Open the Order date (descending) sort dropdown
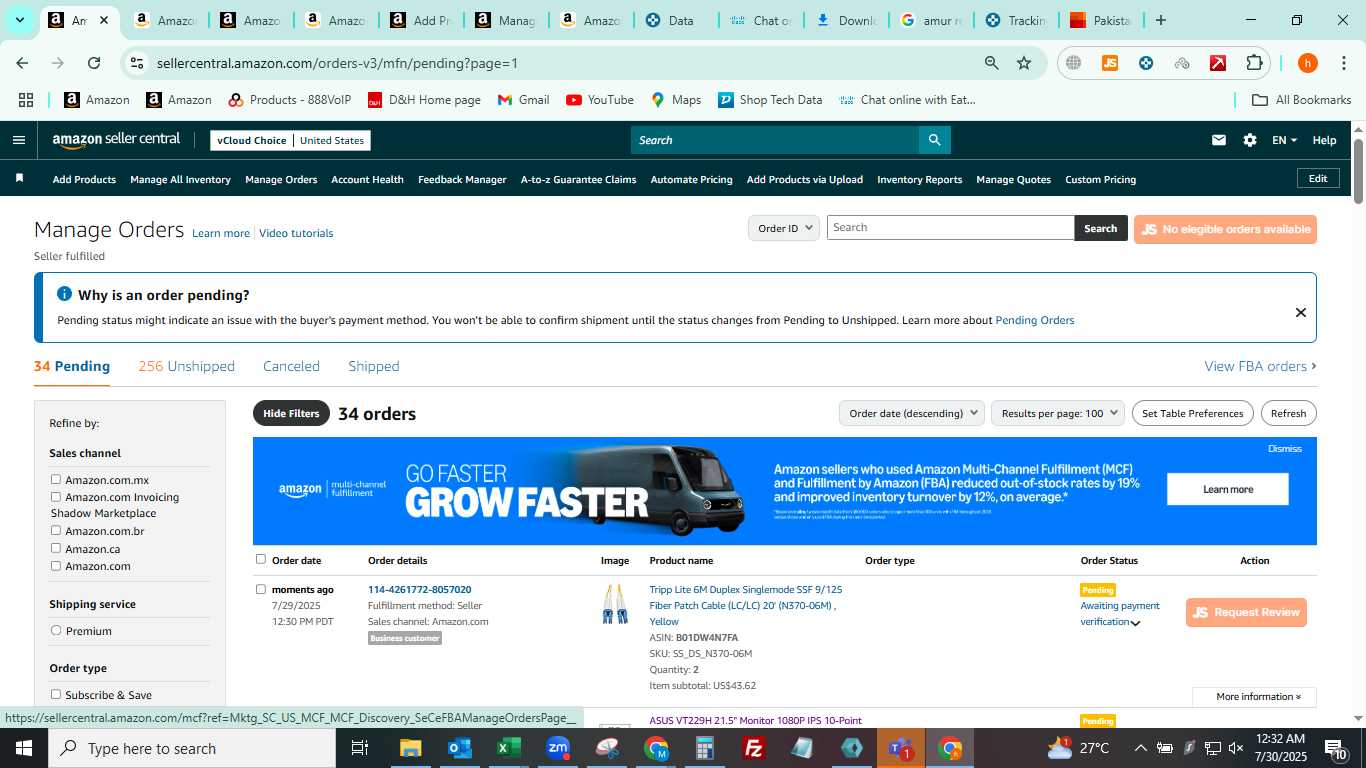1366x768 pixels. (x=911, y=413)
